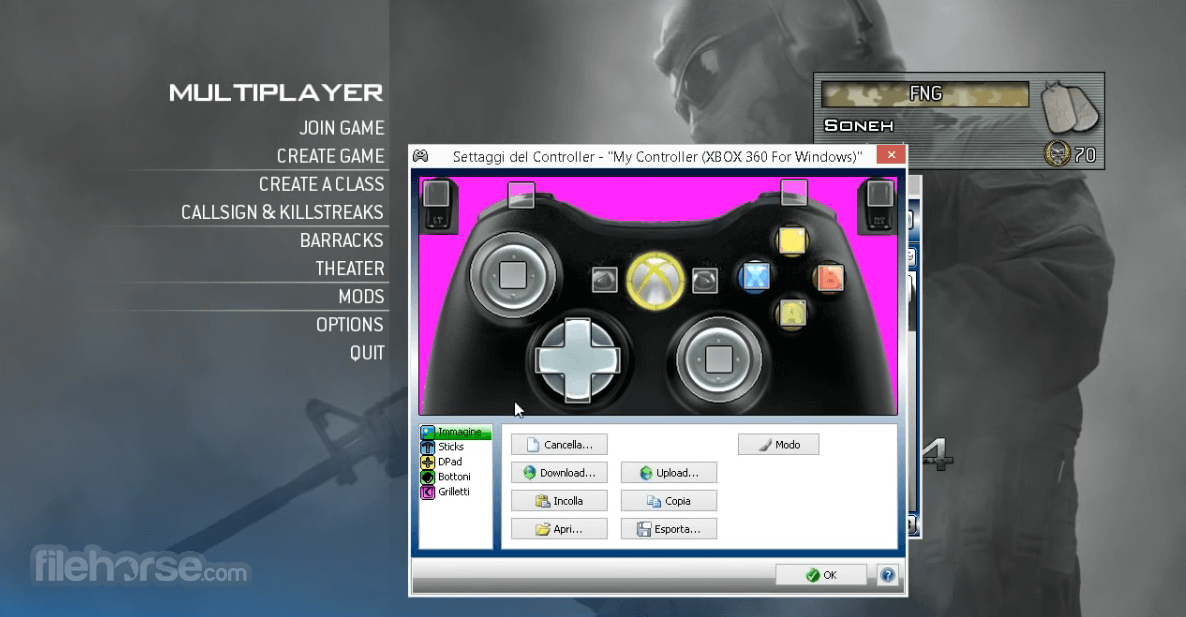This screenshot has height=617, width=1186.
Task: Confirm with the OK button
Action: 821,575
